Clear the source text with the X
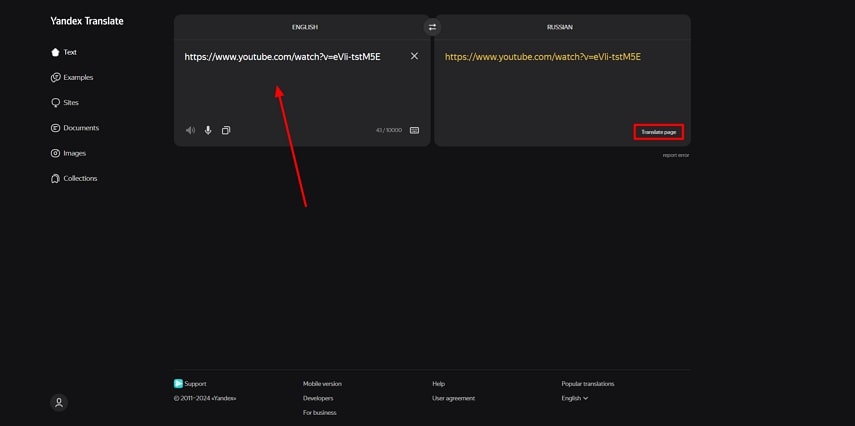The image size is (855, 426). tap(414, 56)
